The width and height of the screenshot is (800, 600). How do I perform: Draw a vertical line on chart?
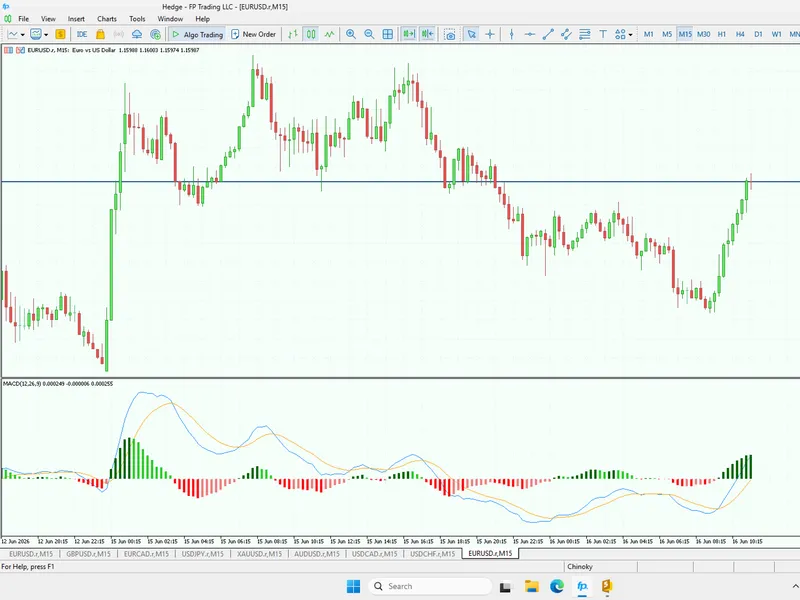pos(511,34)
